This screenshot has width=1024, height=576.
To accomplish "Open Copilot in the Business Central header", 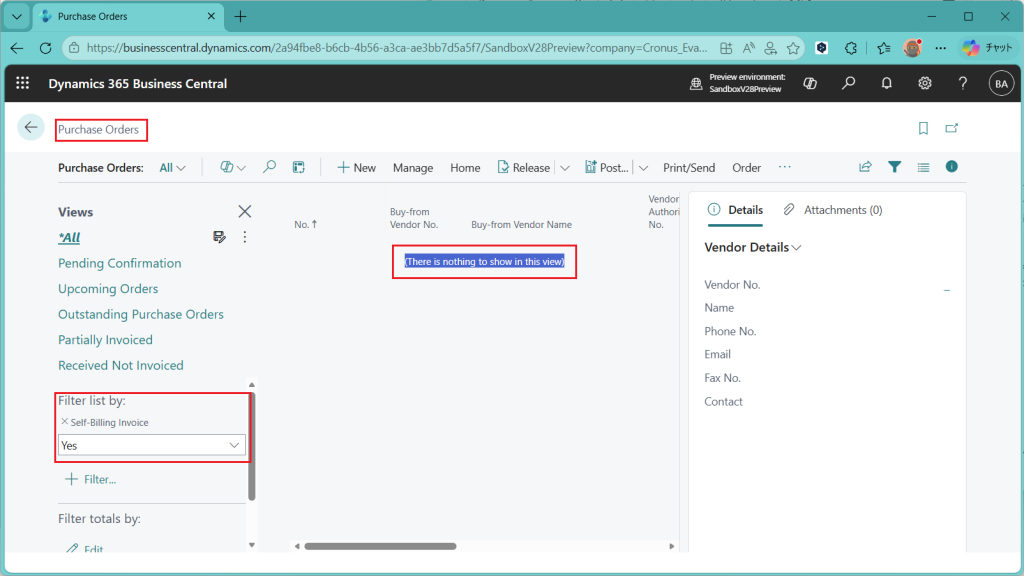I will (810, 84).
